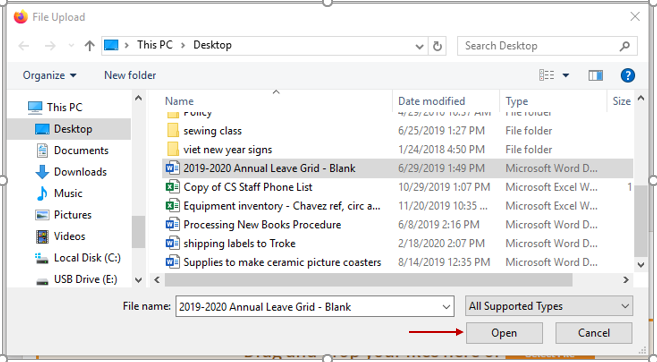Click date '10/29/2019 1:07 PM'
Viewport: 657px width, 362px height.
pos(444,187)
